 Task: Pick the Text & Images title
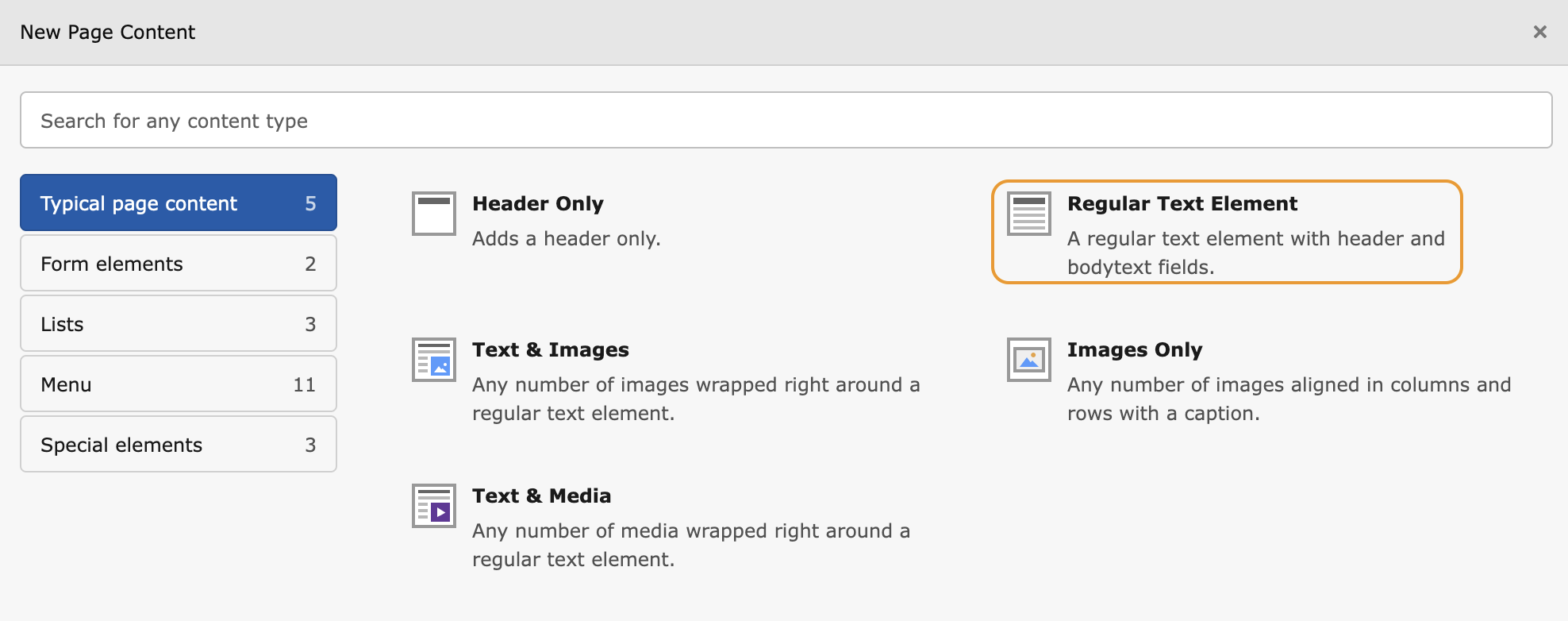pos(551,349)
